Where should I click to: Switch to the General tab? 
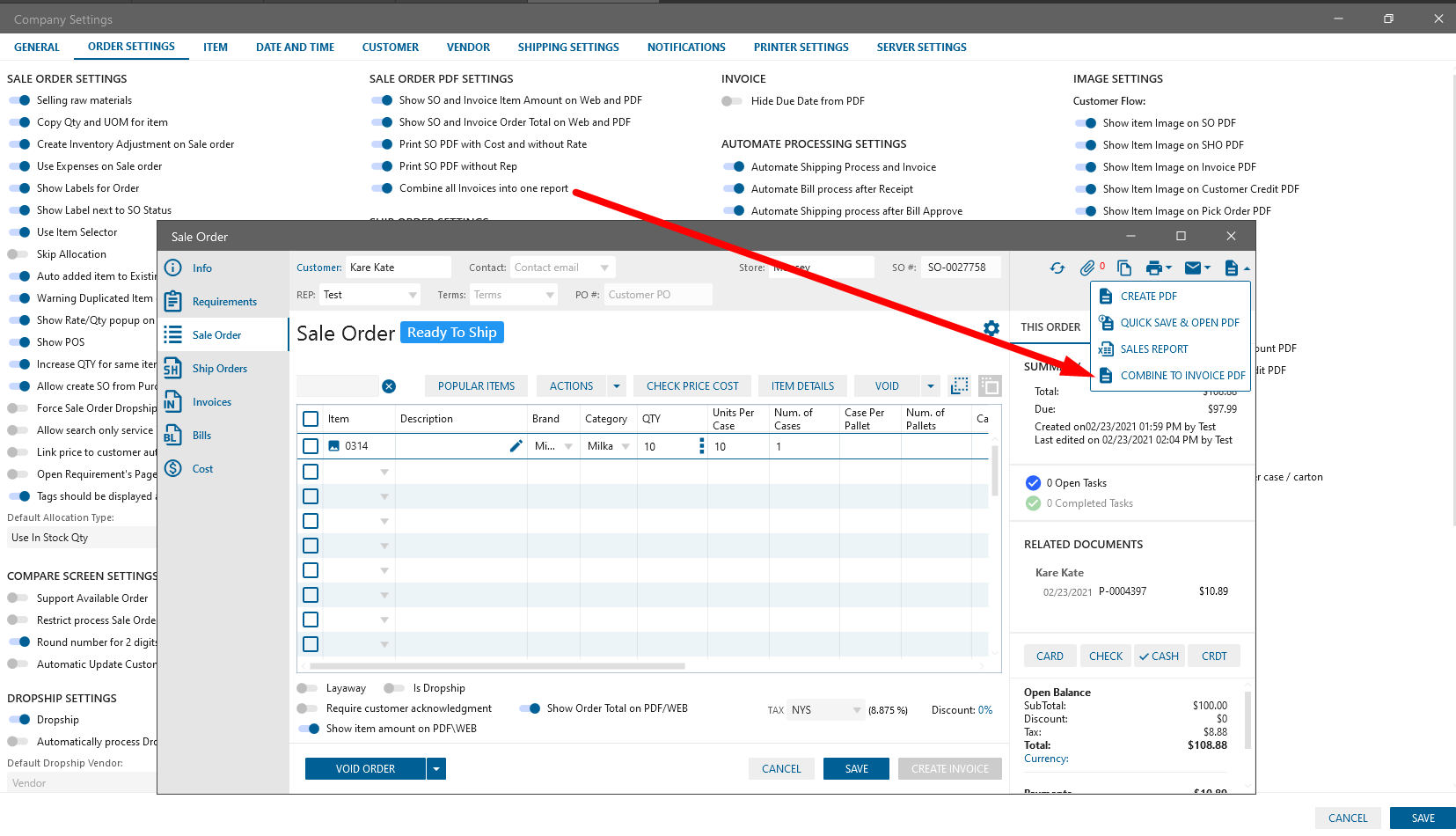37,48
